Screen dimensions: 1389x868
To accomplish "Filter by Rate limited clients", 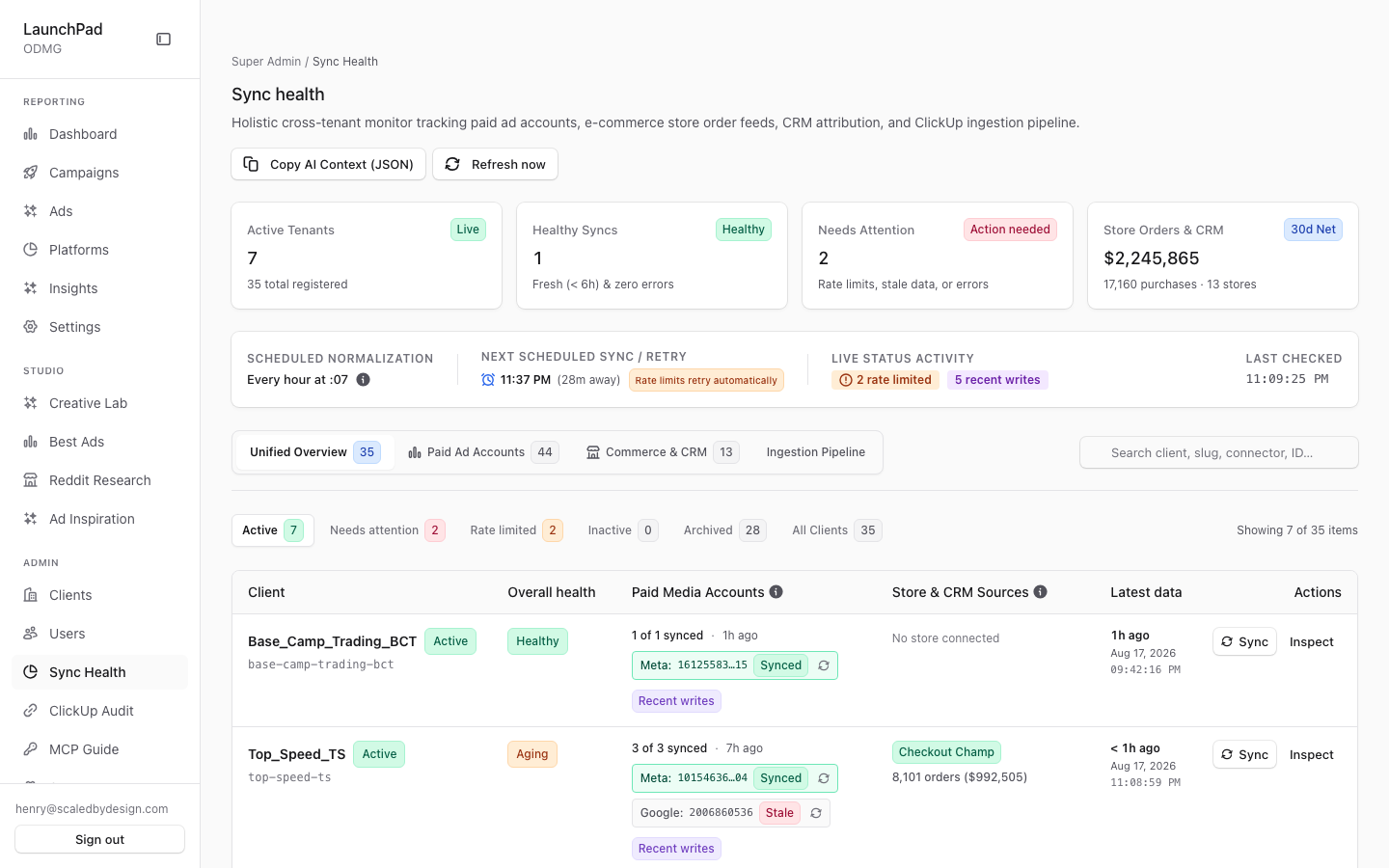I will [516, 530].
